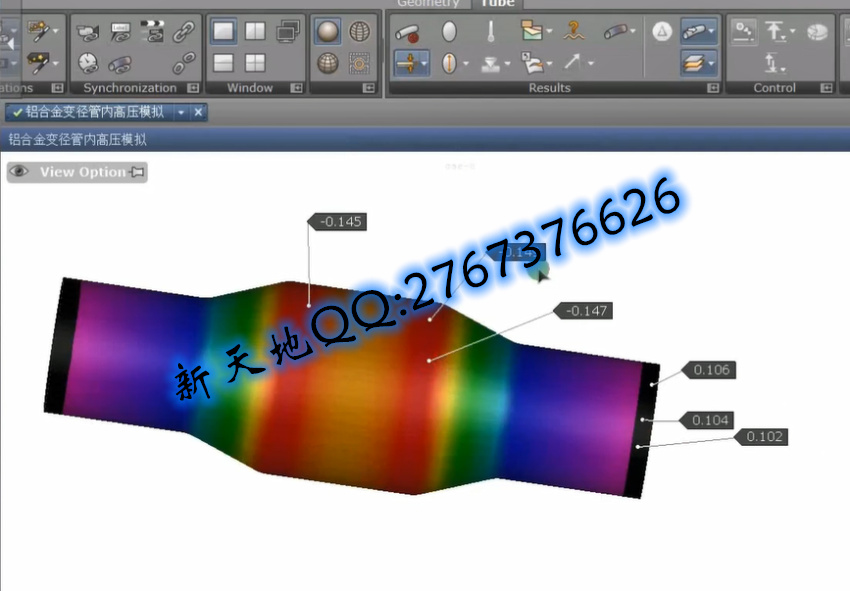850x591 pixels.
Task: Close the 铝合金变径管内高压模拟 document tab
Action: pyautogui.click(x=198, y=112)
